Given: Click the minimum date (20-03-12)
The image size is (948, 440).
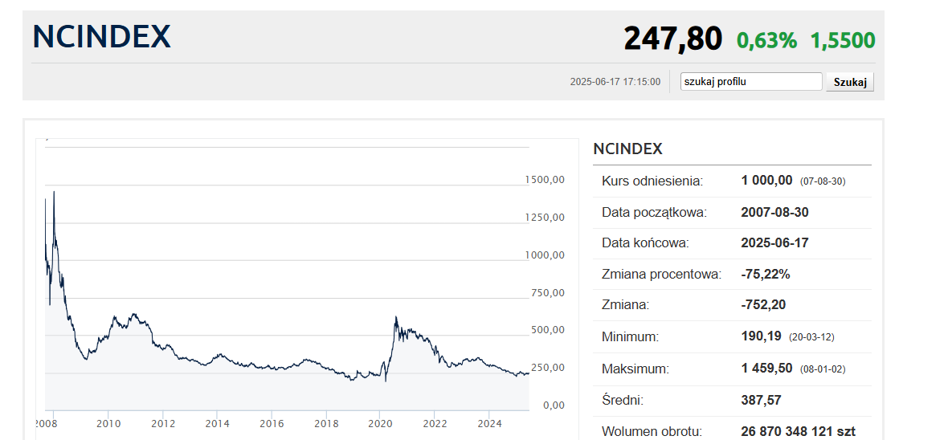Looking at the screenshot, I should coord(811,337).
